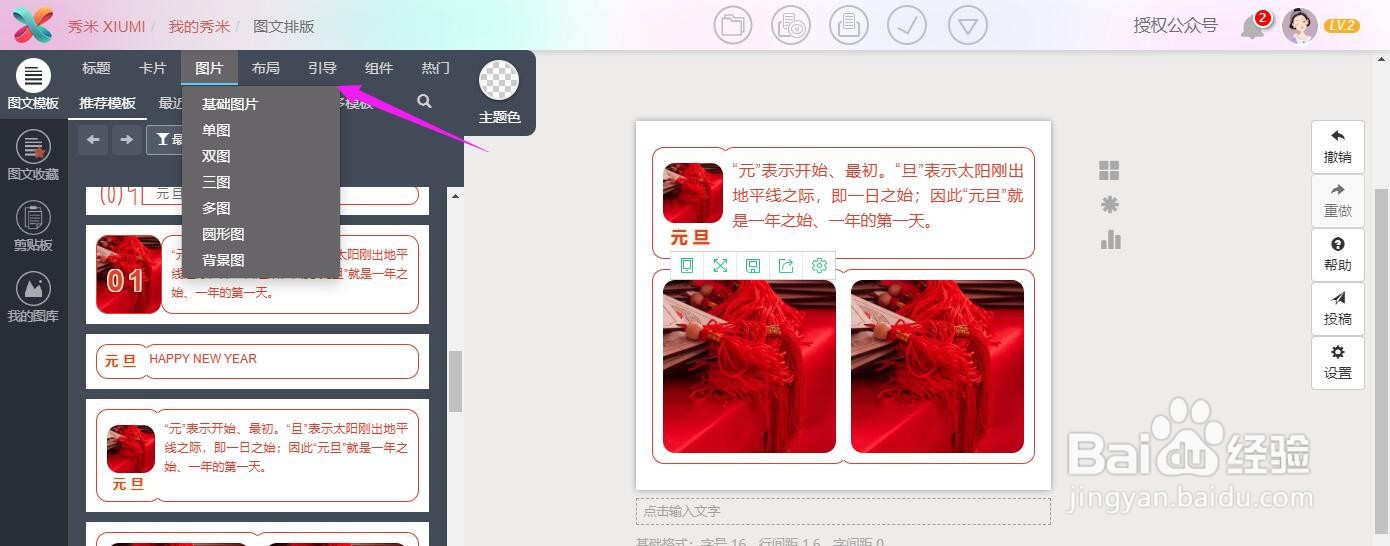Open 我的图库 sidebar icon
The height and width of the screenshot is (546, 1390).
pyautogui.click(x=33, y=298)
